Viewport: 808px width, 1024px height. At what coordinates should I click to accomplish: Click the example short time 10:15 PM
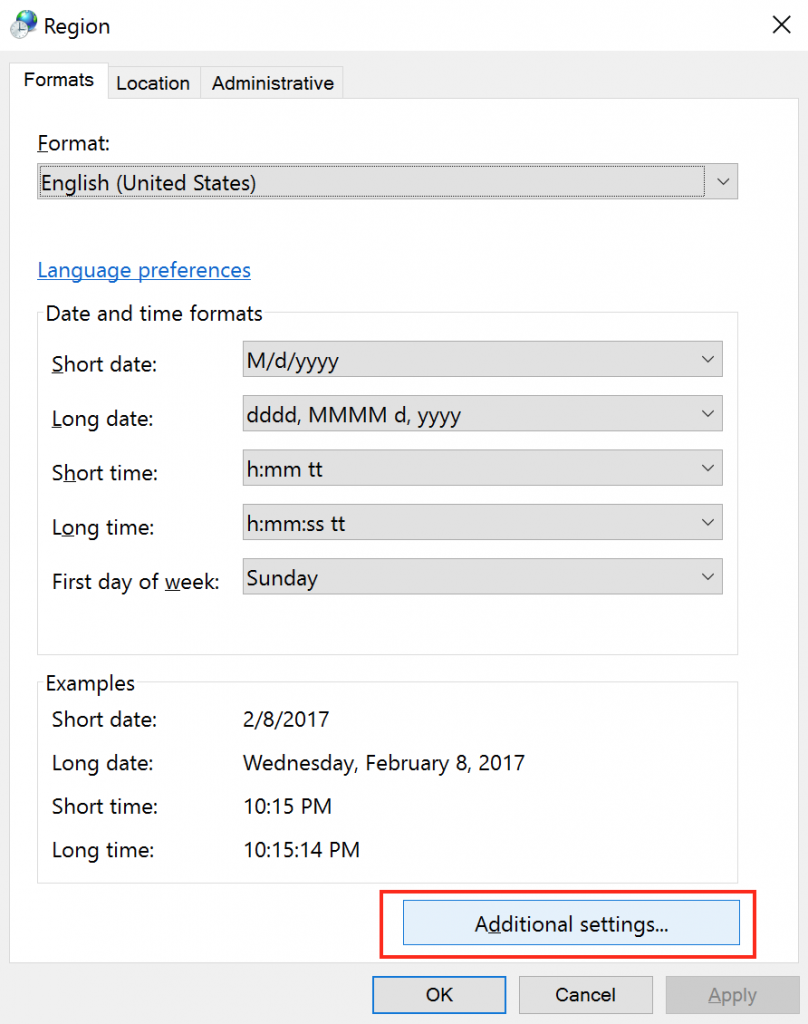287,806
